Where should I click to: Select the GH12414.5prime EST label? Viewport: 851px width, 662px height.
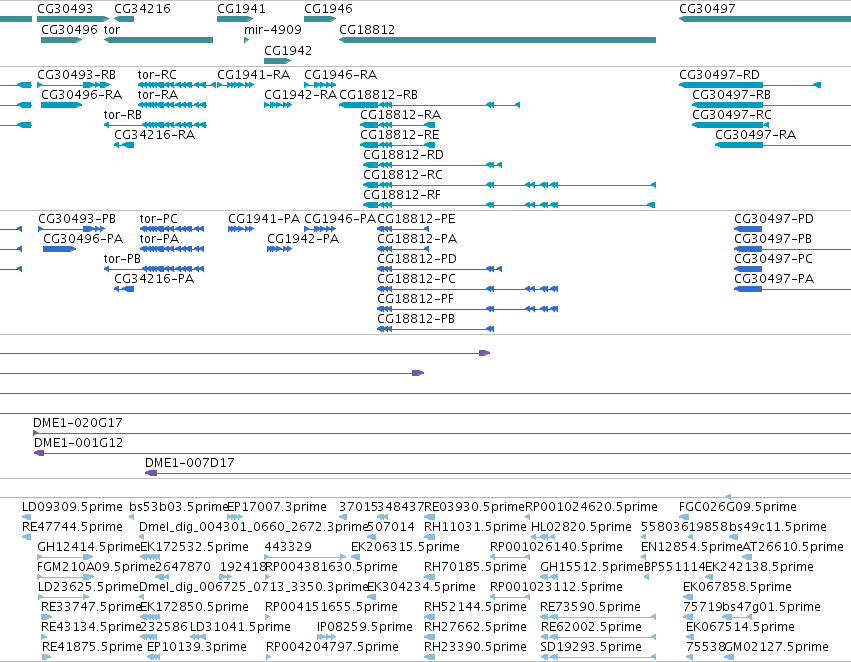pyautogui.click(x=88, y=547)
